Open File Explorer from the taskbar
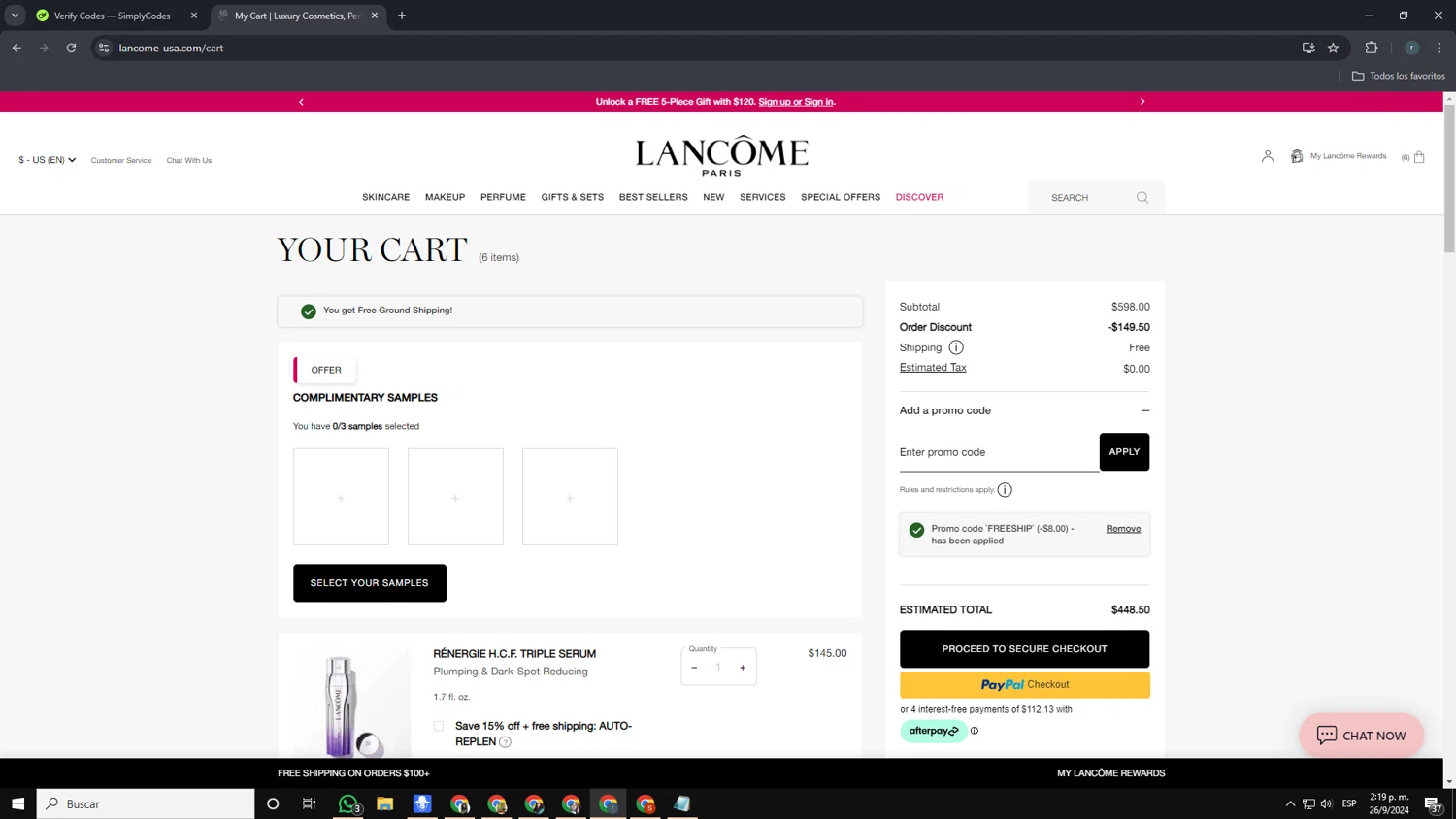1456x819 pixels. click(385, 803)
